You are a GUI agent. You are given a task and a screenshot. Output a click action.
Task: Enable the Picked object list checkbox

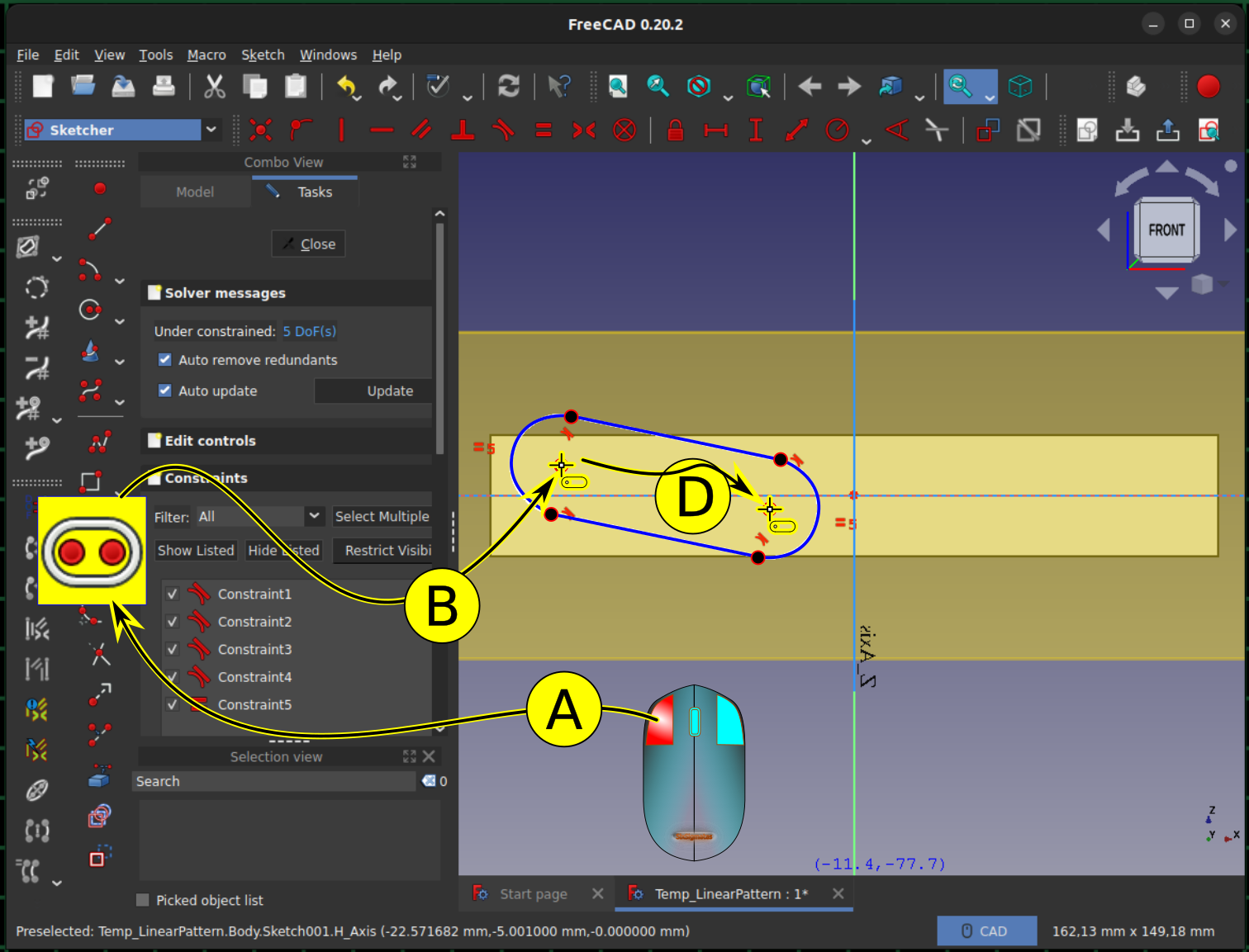142,900
